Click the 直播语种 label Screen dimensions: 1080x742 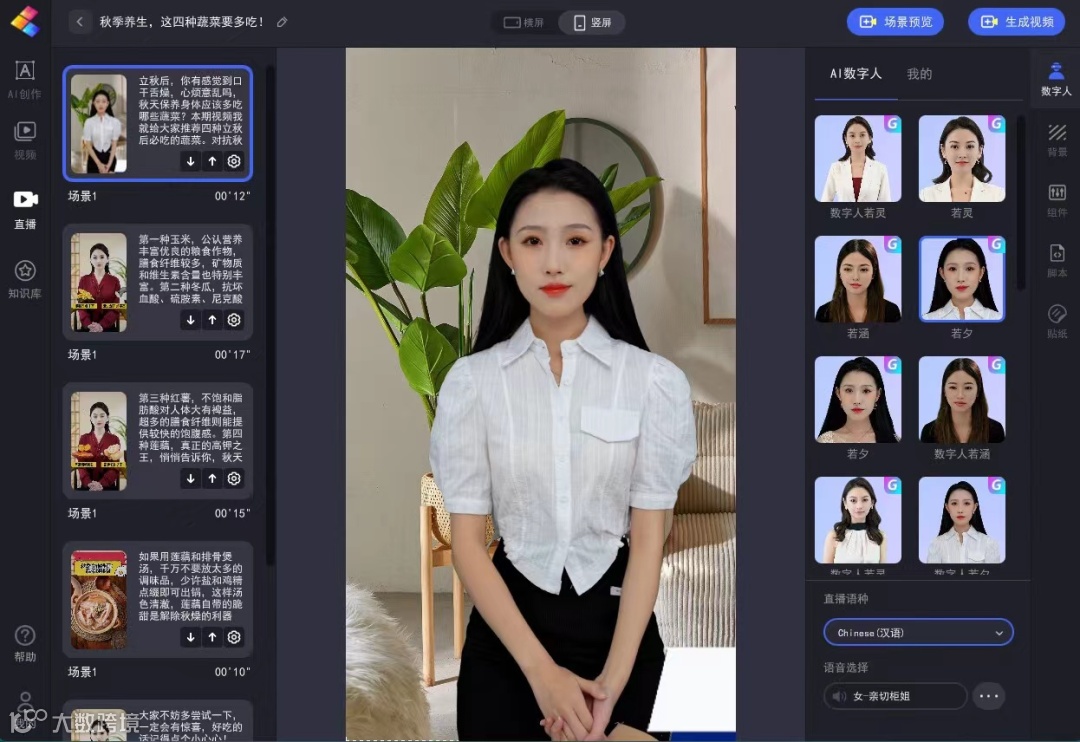pyautogui.click(x=846, y=599)
